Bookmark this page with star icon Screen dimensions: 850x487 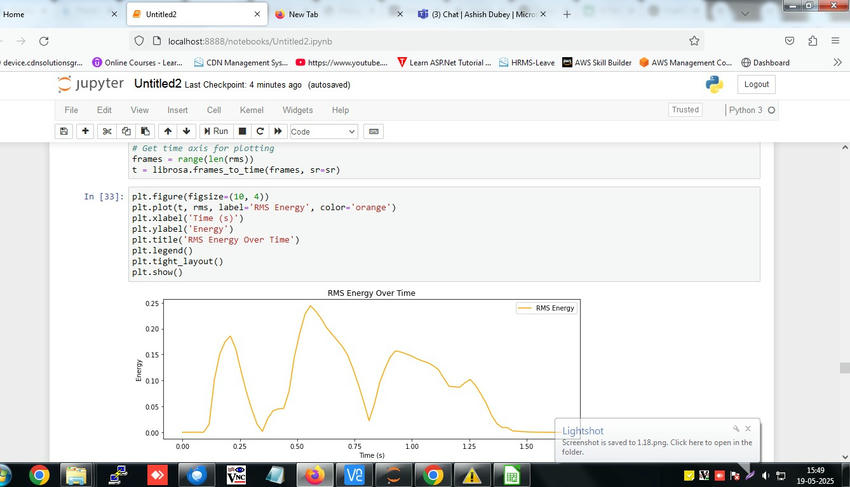(x=694, y=41)
